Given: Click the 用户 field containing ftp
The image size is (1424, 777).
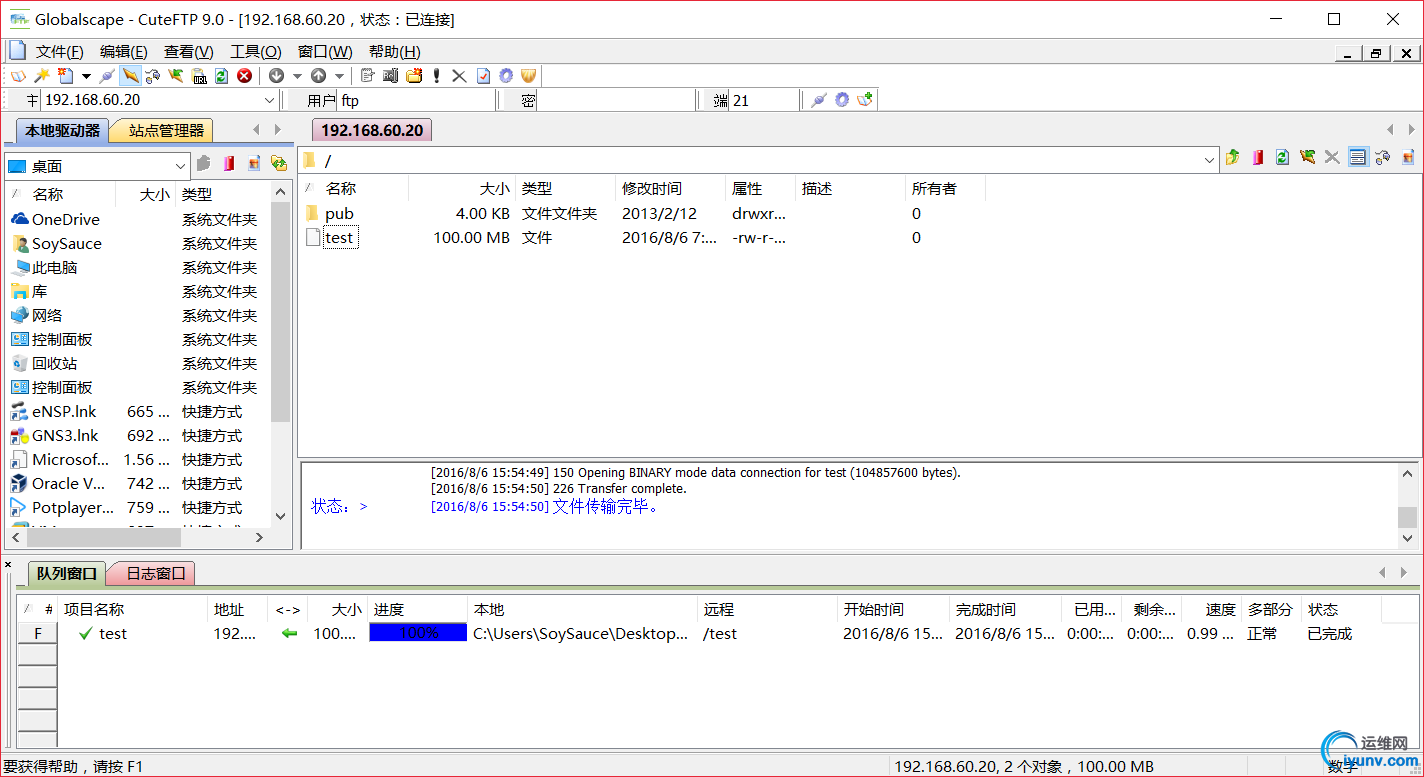Looking at the screenshot, I should click(416, 100).
